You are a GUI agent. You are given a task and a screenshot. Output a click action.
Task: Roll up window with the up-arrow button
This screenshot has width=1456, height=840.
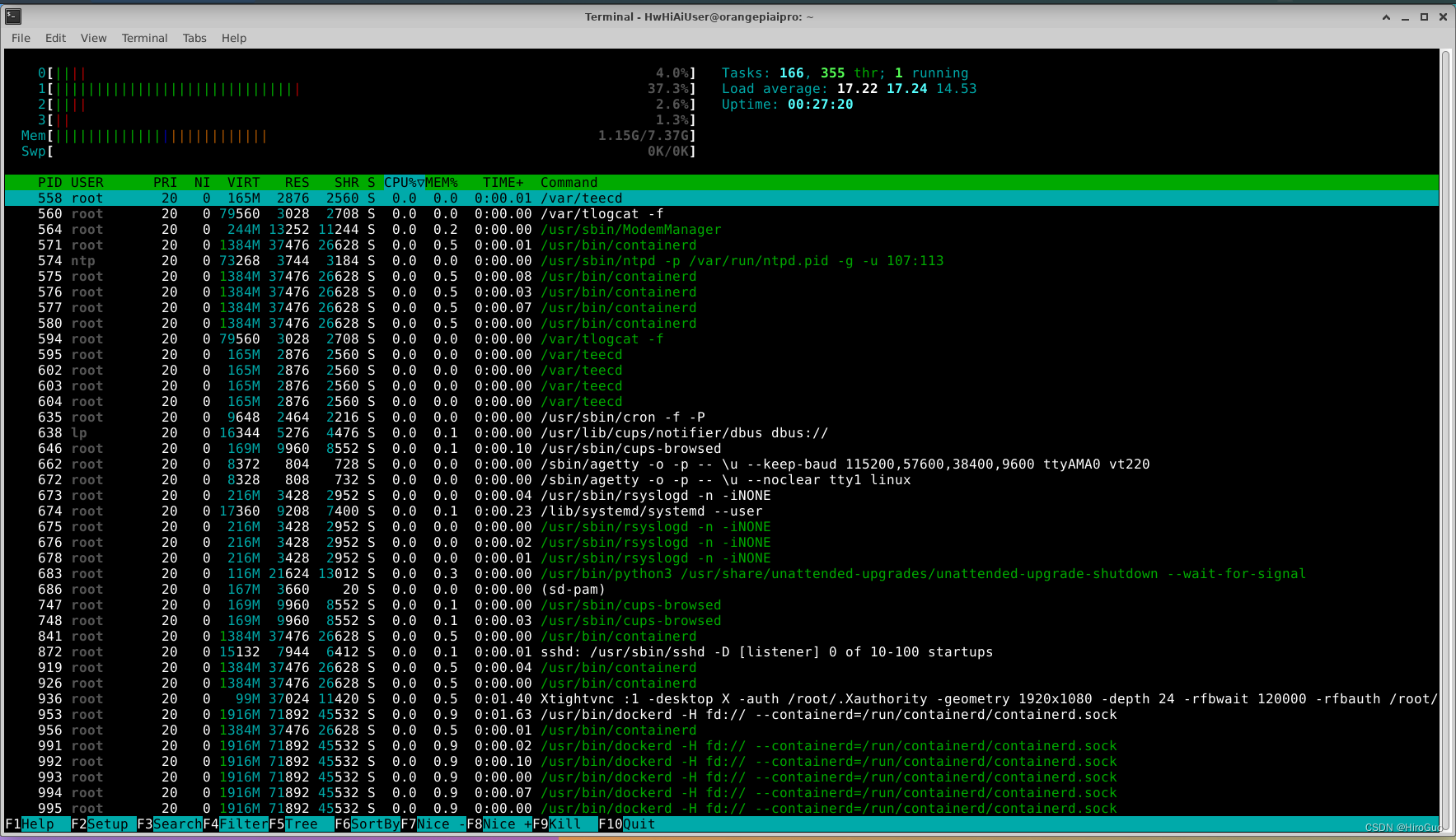1386,16
